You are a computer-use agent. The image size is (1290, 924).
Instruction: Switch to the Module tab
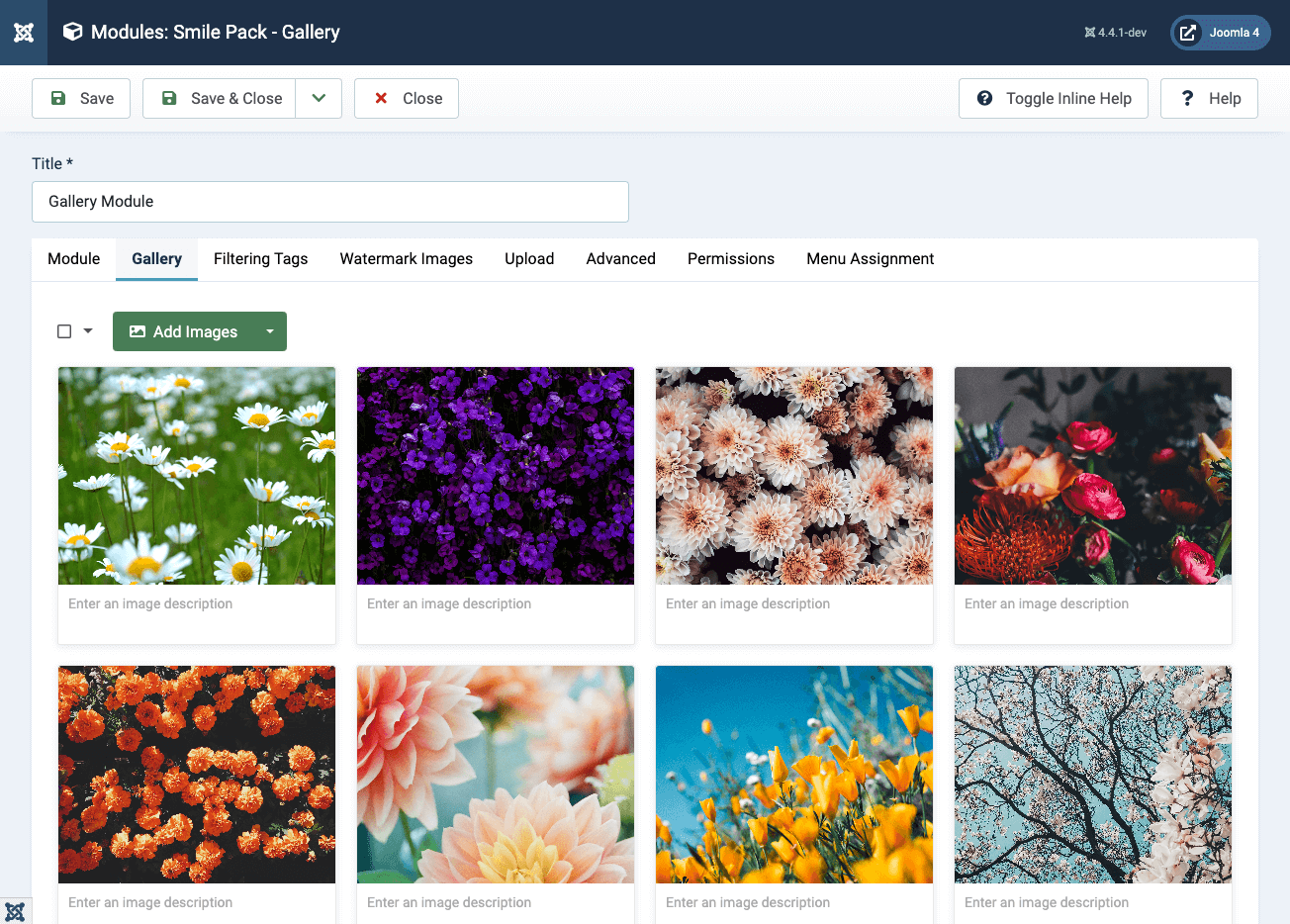click(x=74, y=259)
